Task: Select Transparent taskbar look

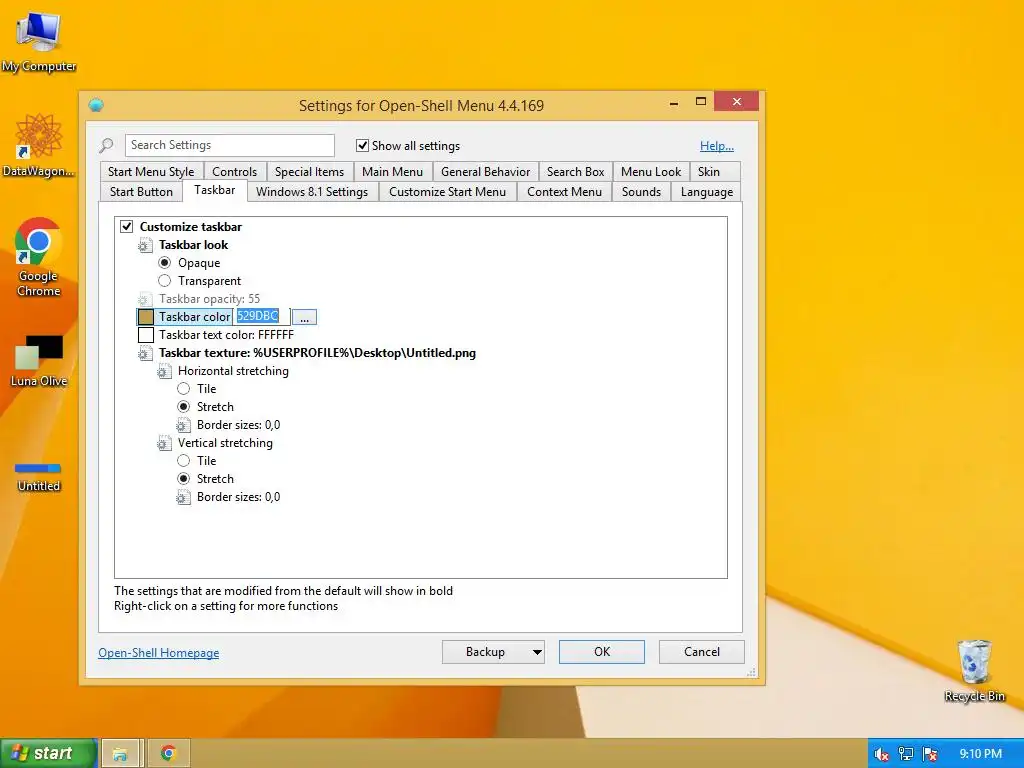Action: [x=165, y=281]
